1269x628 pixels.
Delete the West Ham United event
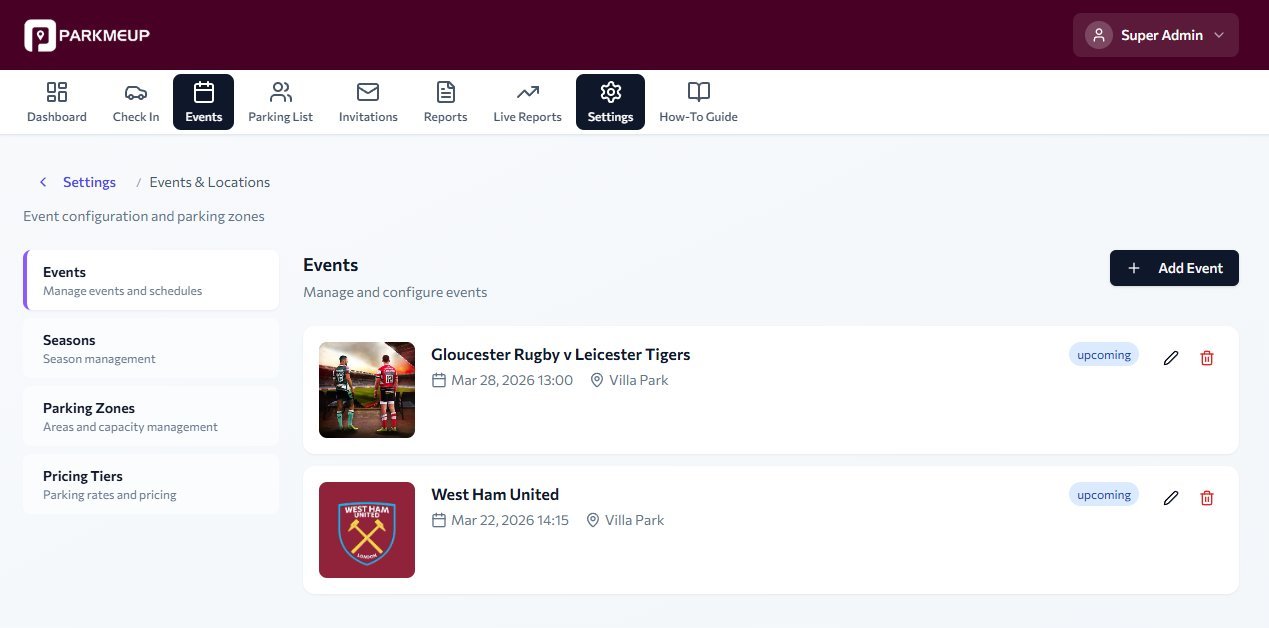click(x=1207, y=497)
